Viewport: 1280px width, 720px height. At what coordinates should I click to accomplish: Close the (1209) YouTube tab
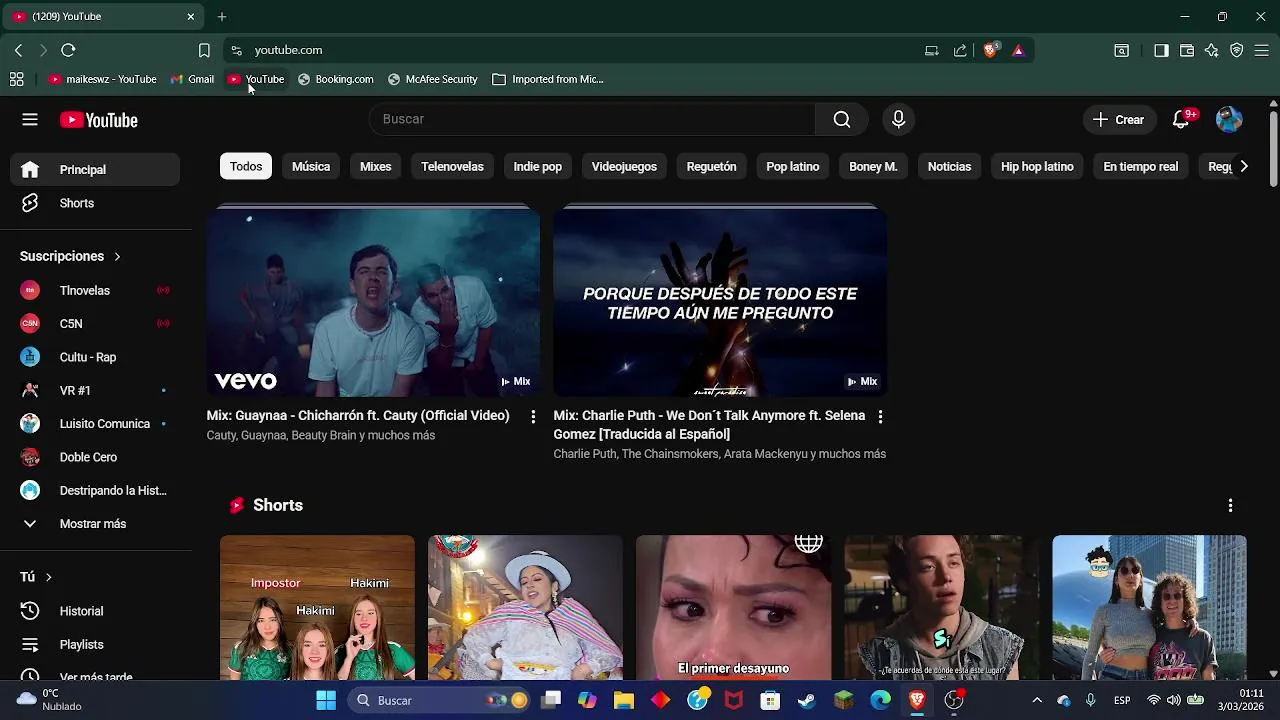pos(191,17)
